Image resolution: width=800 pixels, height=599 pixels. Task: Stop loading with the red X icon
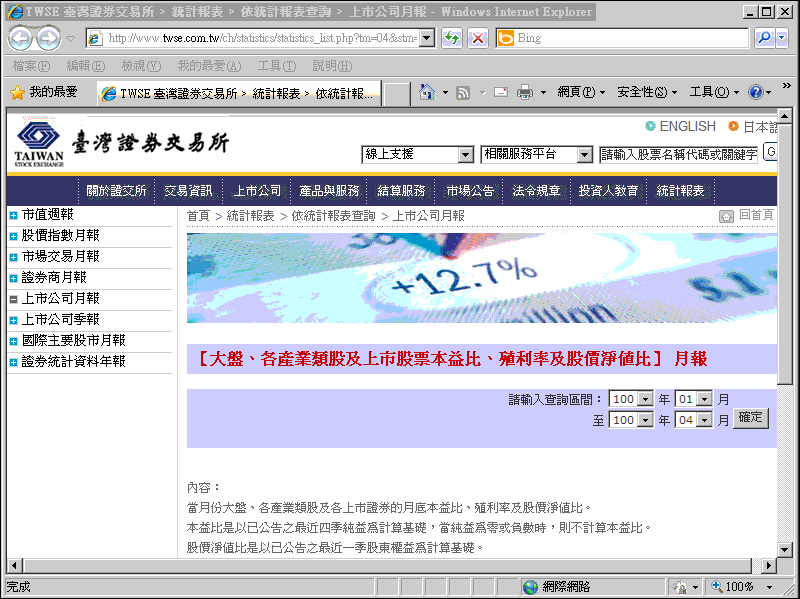point(478,38)
